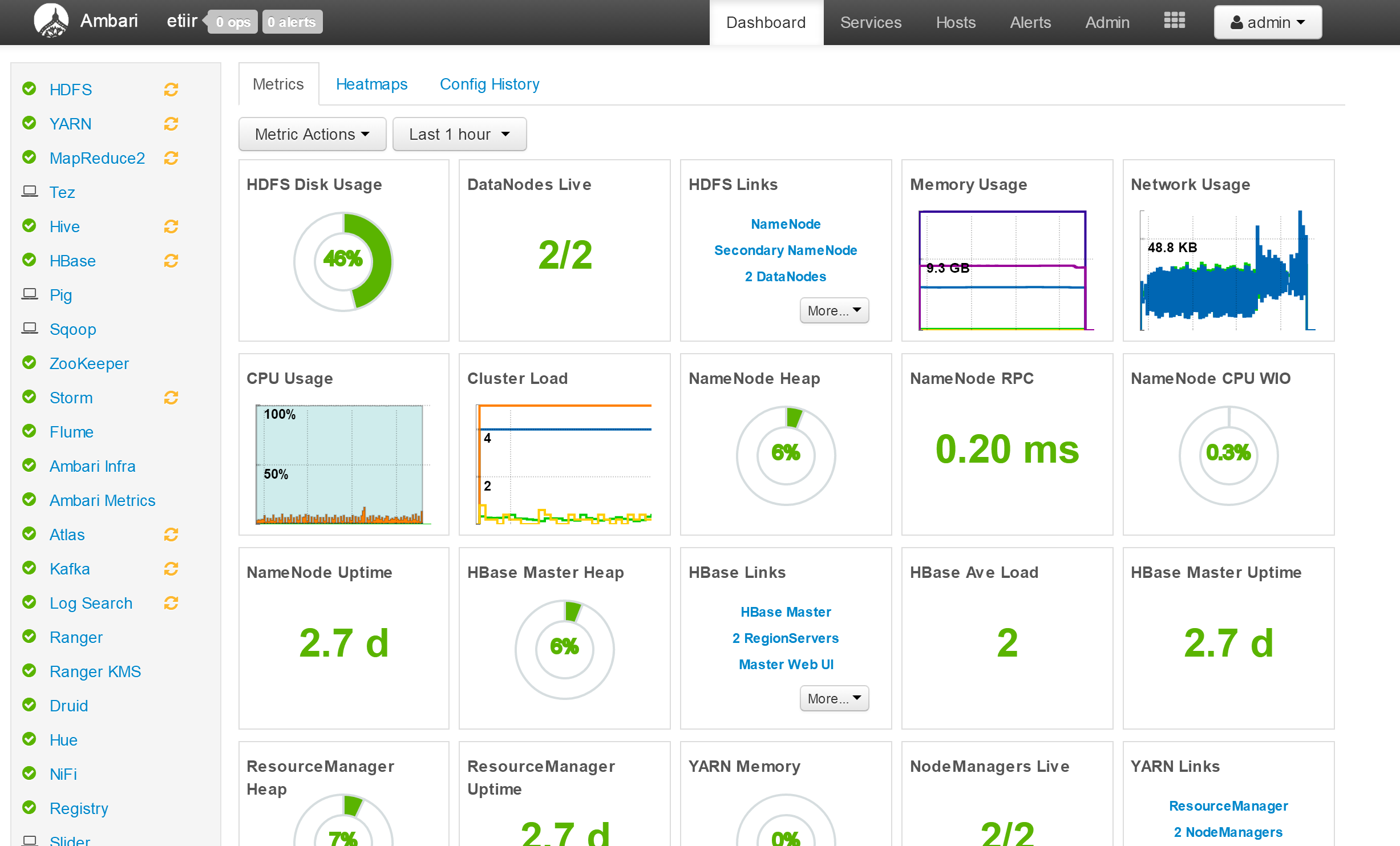Click the Ambari logo icon
The height and width of the screenshot is (846, 1400).
click(51, 21)
